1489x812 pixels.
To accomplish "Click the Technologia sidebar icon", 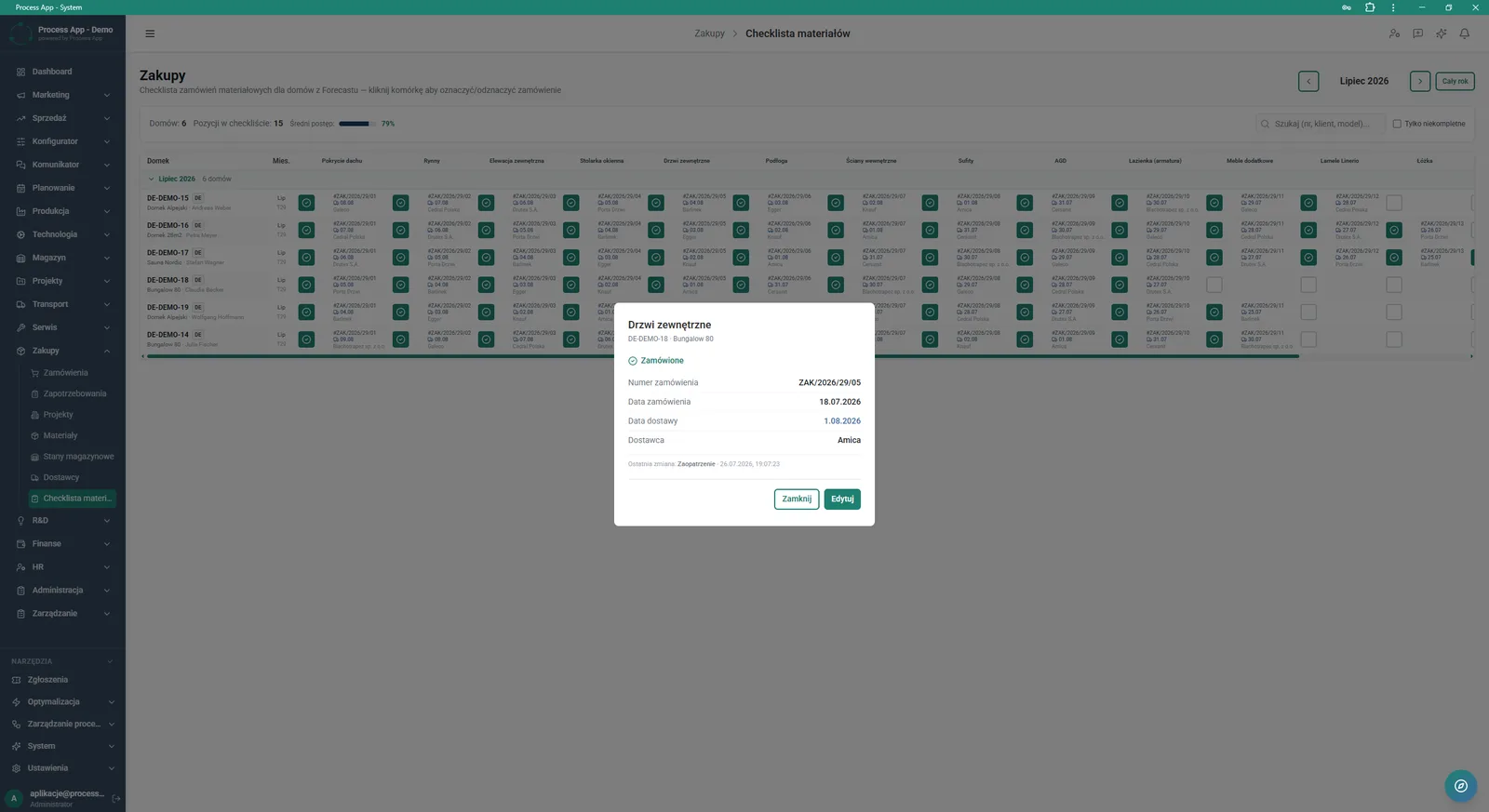I will 20,234.
